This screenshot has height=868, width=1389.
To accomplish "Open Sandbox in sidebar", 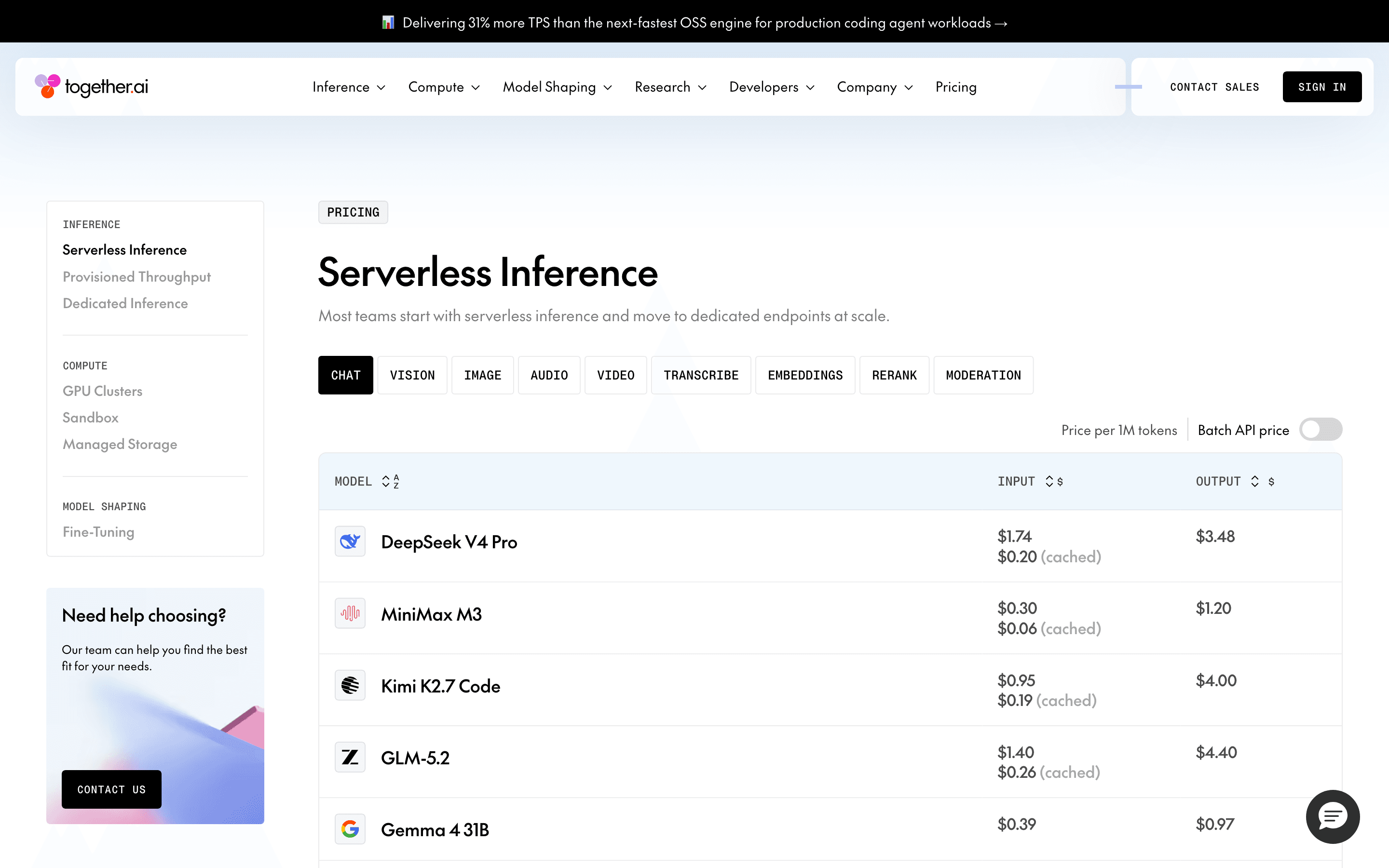I will pyautogui.click(x=91, y=417).
